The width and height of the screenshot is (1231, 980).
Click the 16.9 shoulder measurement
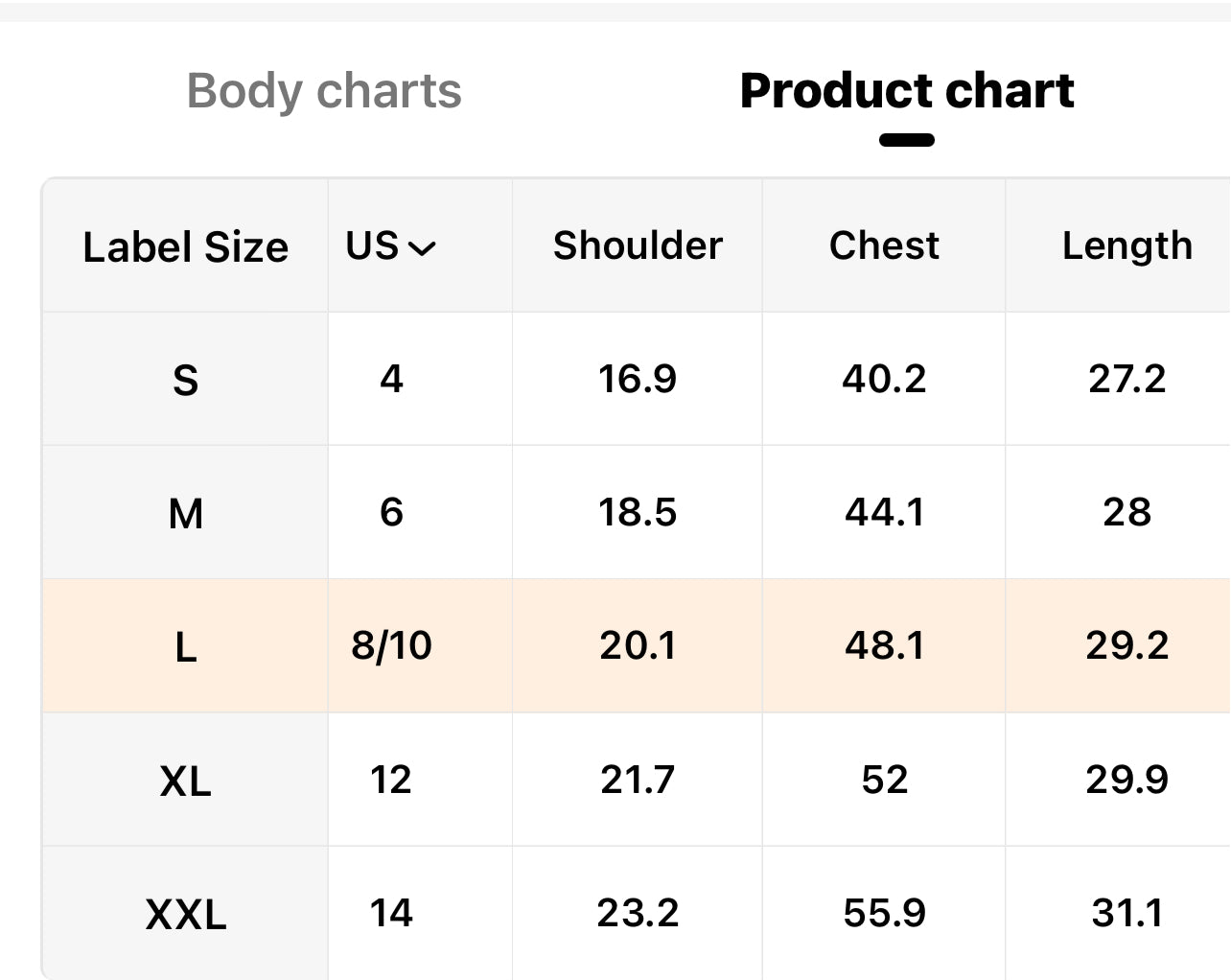638,379
